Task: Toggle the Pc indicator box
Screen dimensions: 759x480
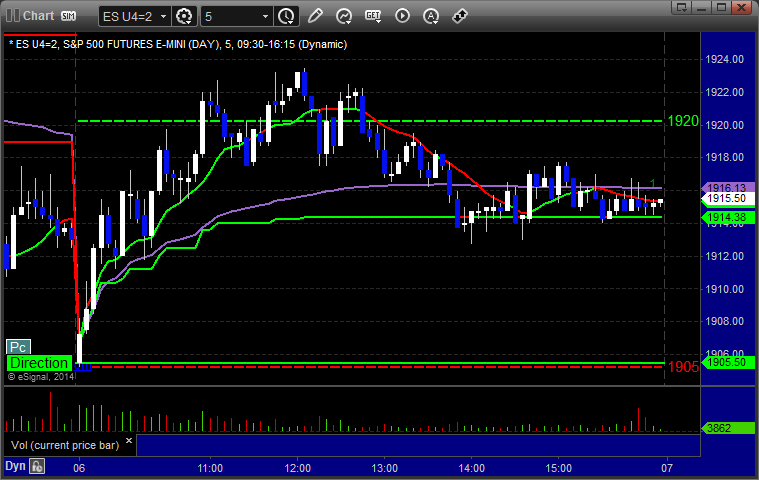Action: [x=19, y=347]
